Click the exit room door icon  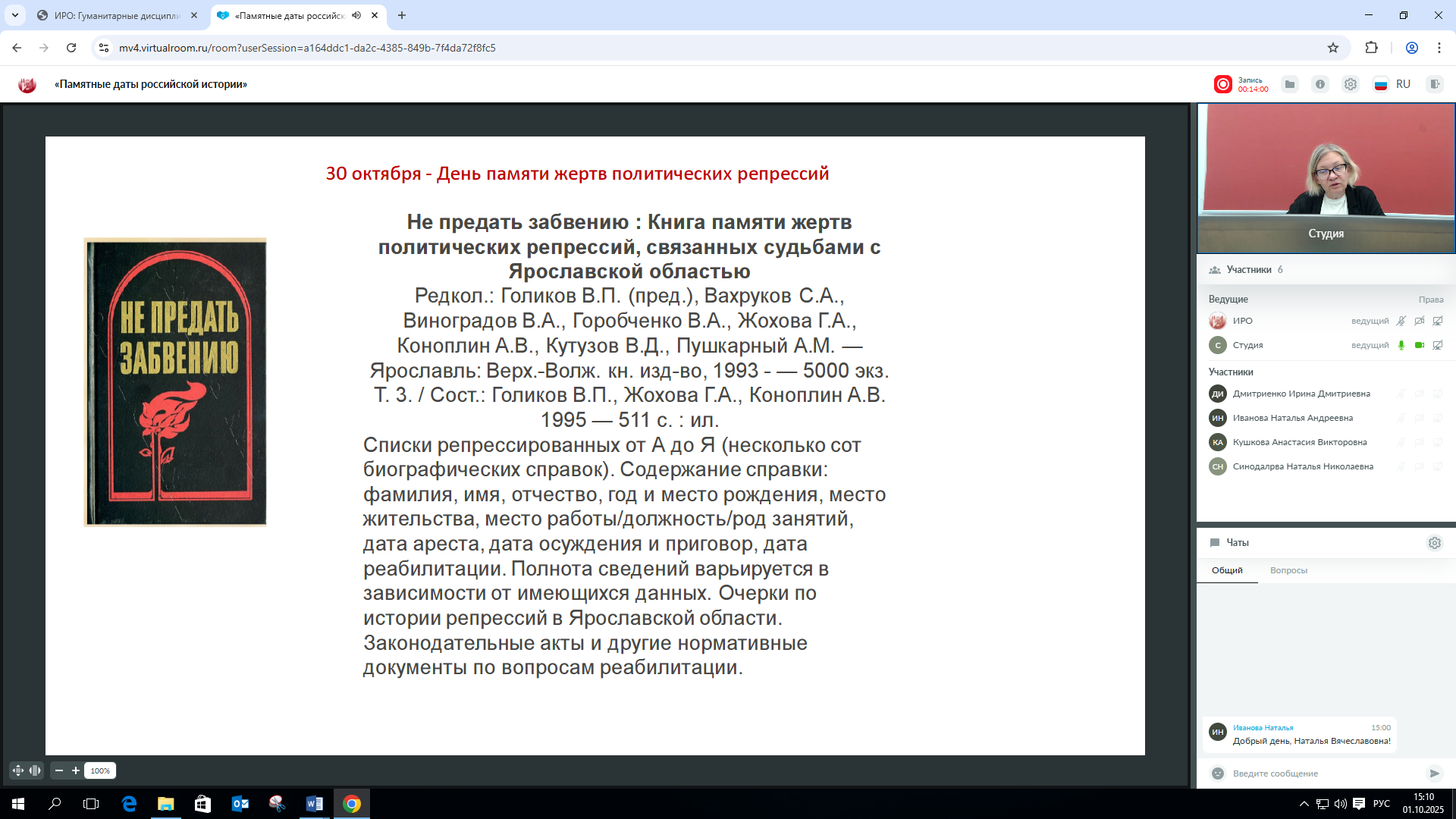point(1434,84)
